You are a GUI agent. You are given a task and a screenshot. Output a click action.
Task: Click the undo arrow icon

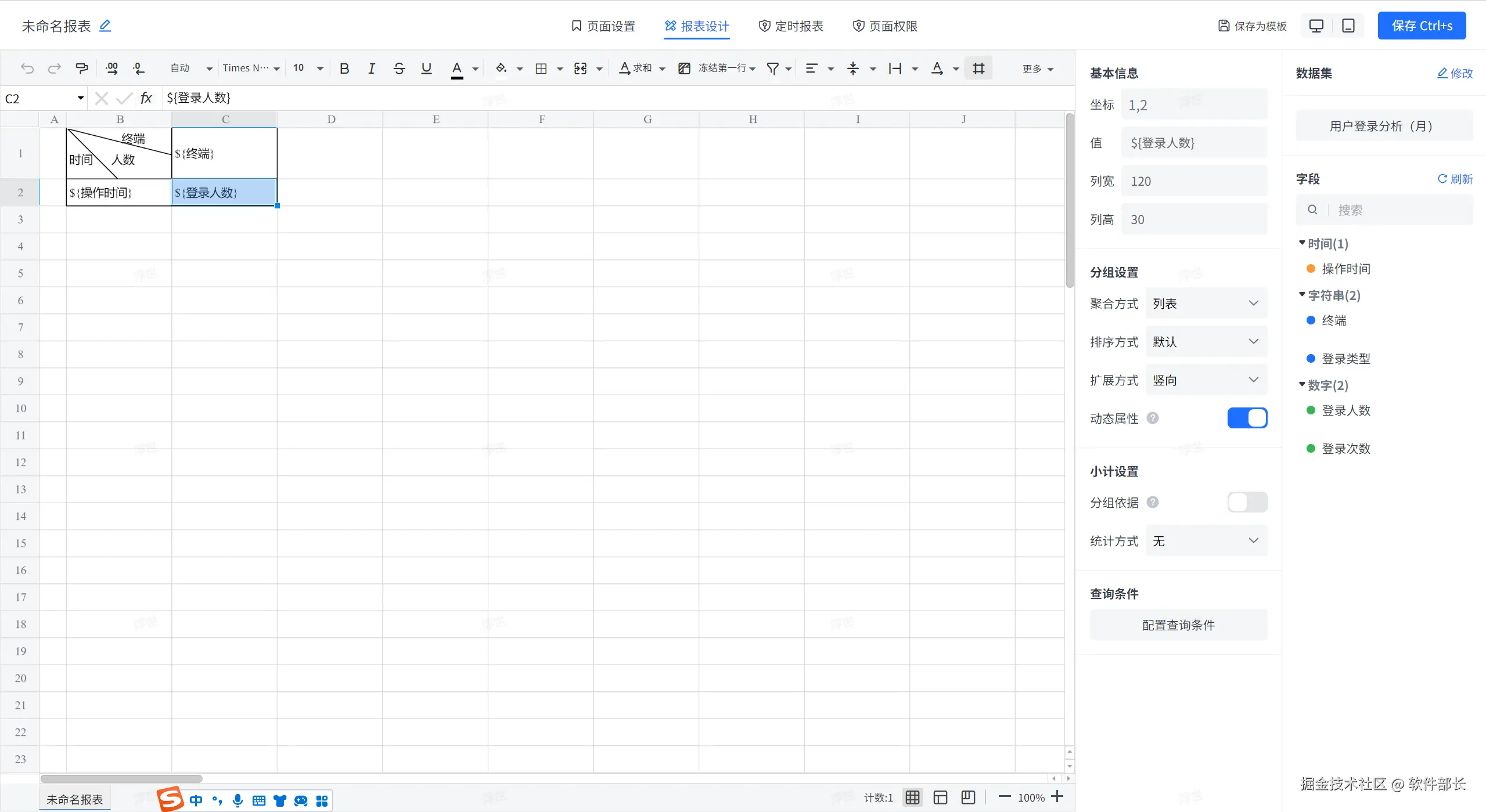27,68
